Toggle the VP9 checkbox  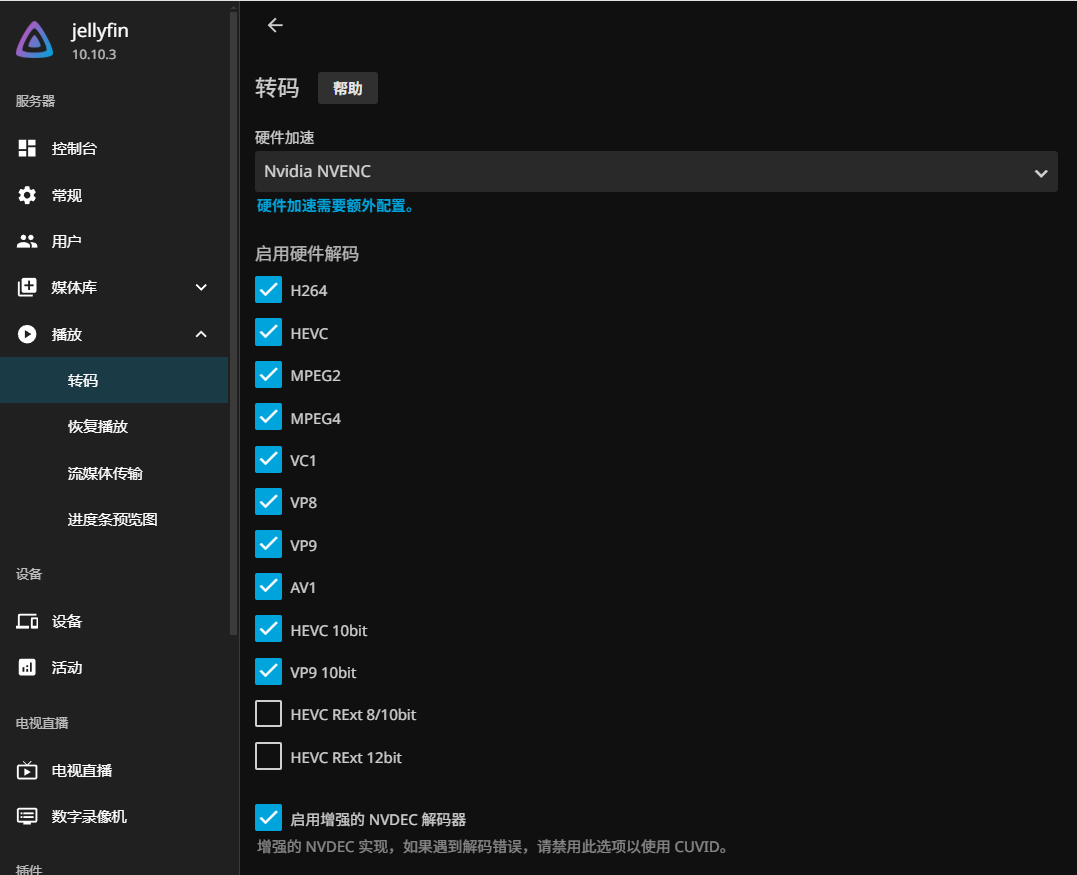[x=269, y=545]
